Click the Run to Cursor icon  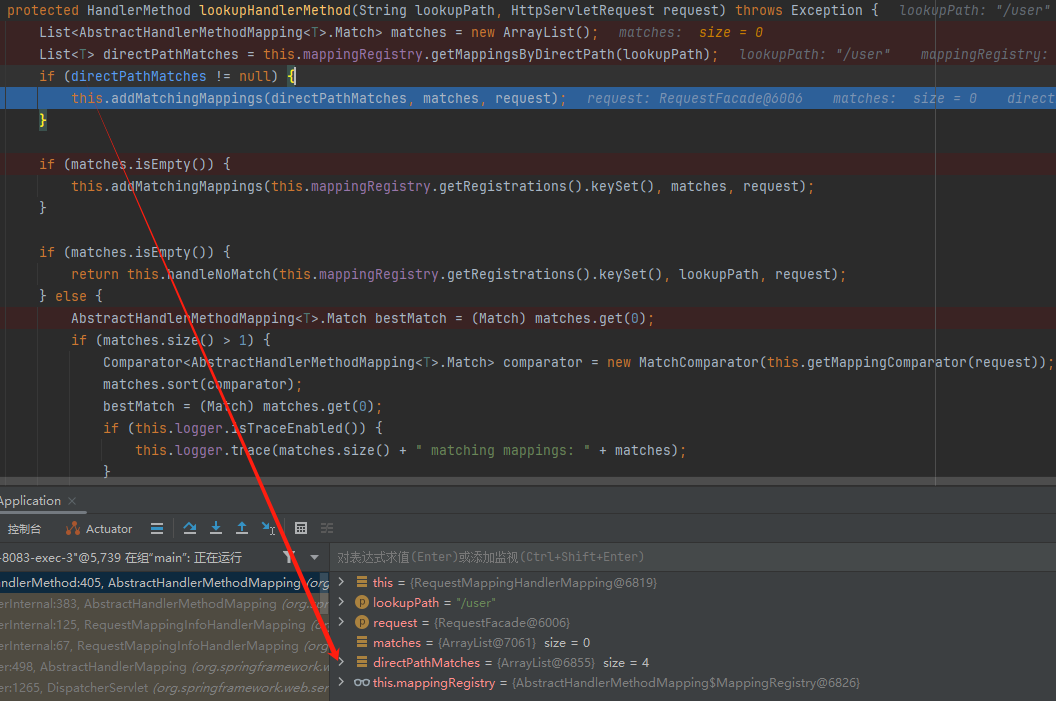269,529
